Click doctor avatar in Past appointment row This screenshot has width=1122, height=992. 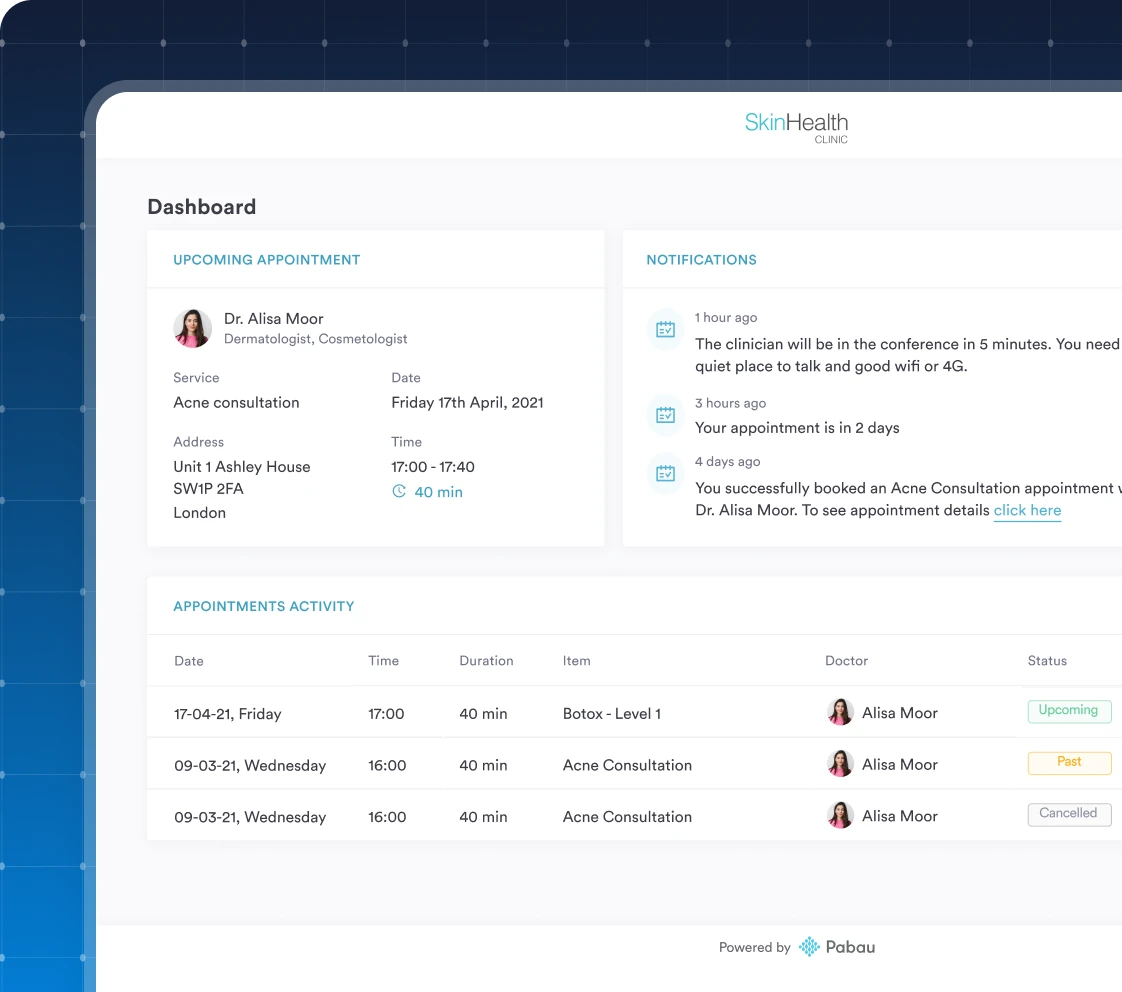(x=840, y=764)
